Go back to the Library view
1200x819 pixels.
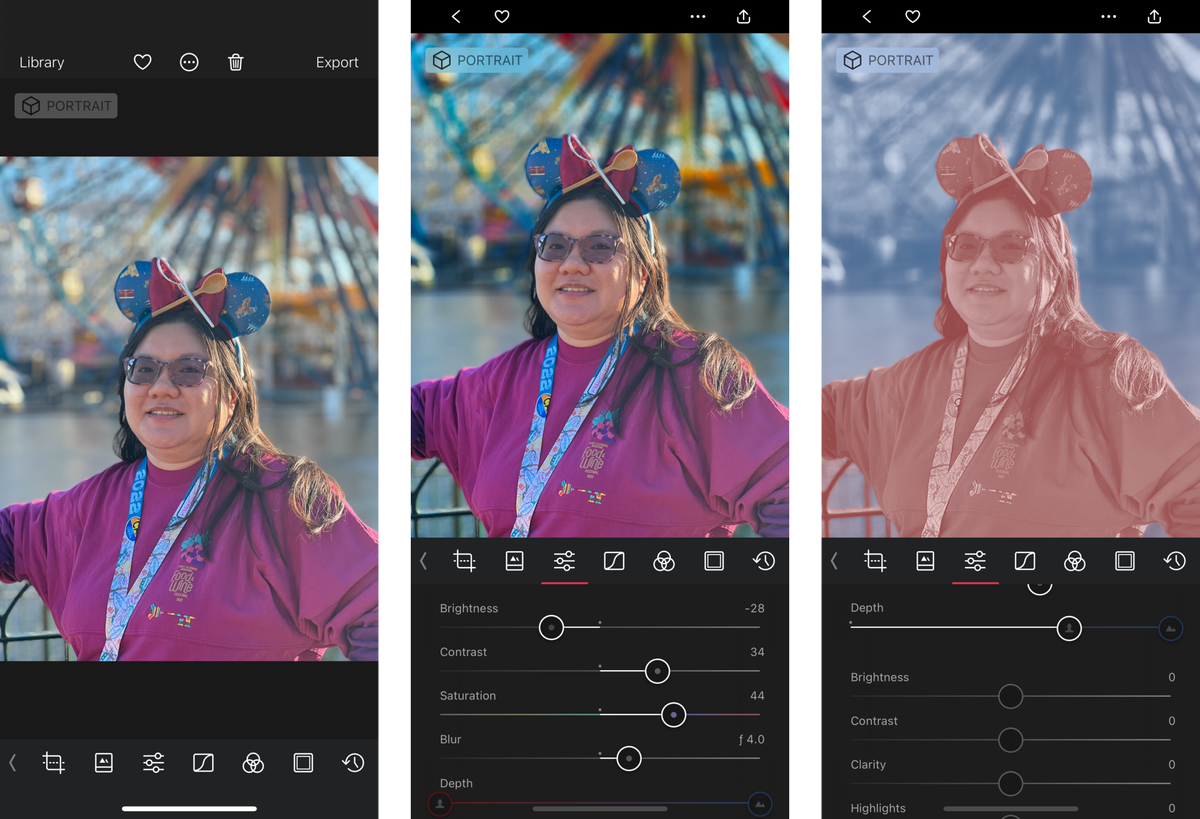(41, 62)
